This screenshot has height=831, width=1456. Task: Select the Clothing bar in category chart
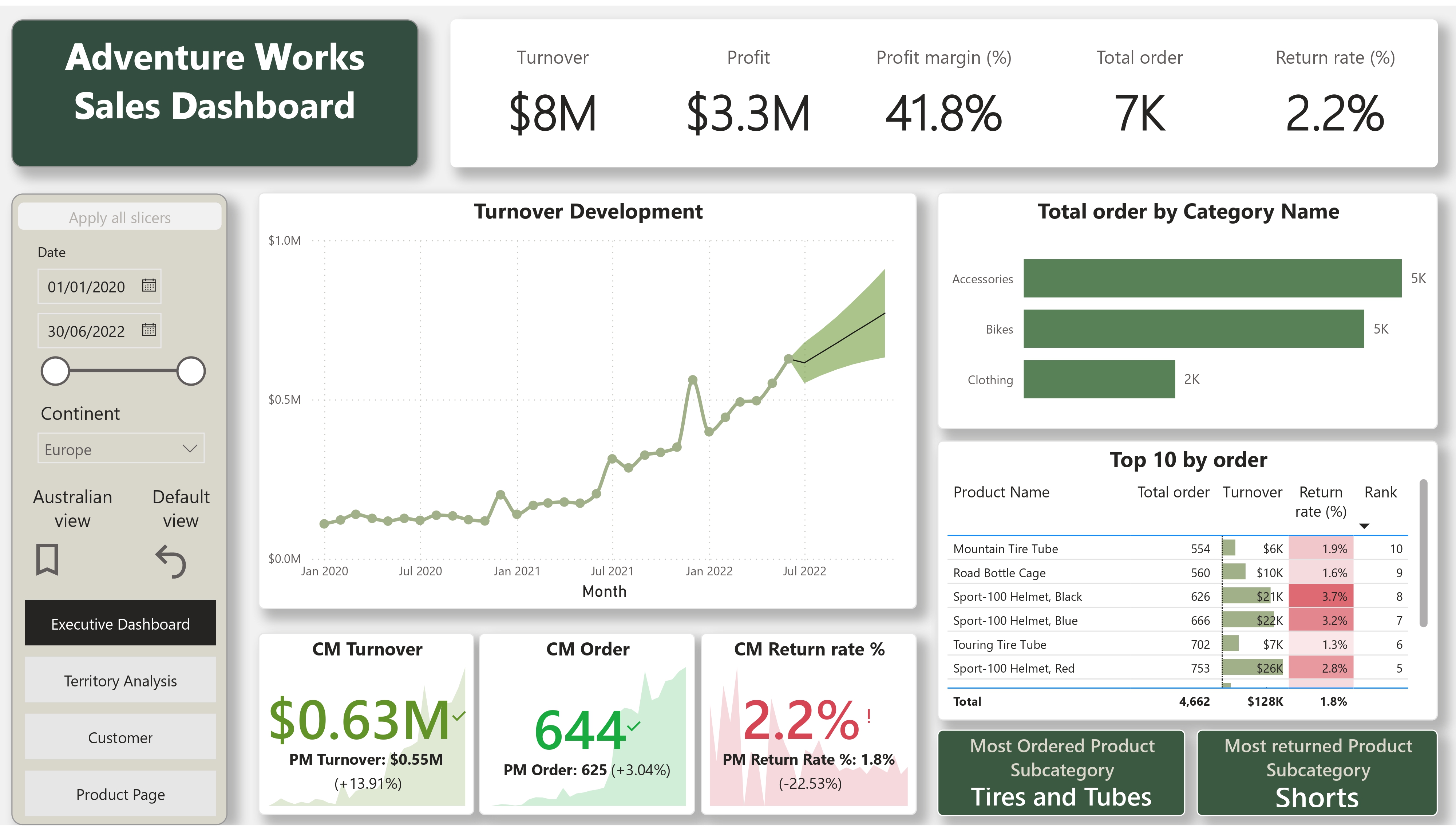pos(1099,379)
